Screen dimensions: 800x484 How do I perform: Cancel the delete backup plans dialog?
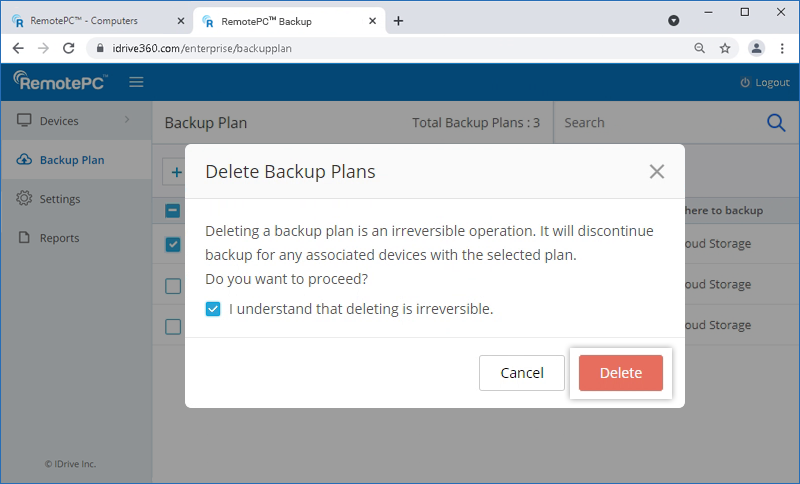point(521,373)
